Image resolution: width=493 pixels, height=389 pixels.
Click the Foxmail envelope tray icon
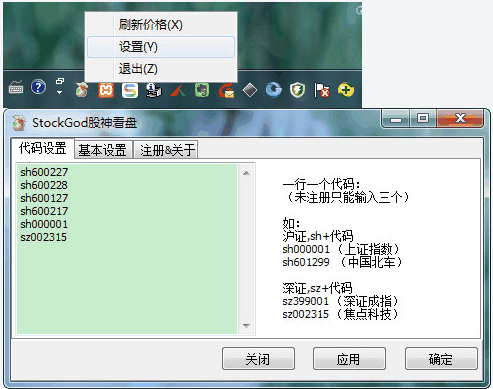[226, 90]
